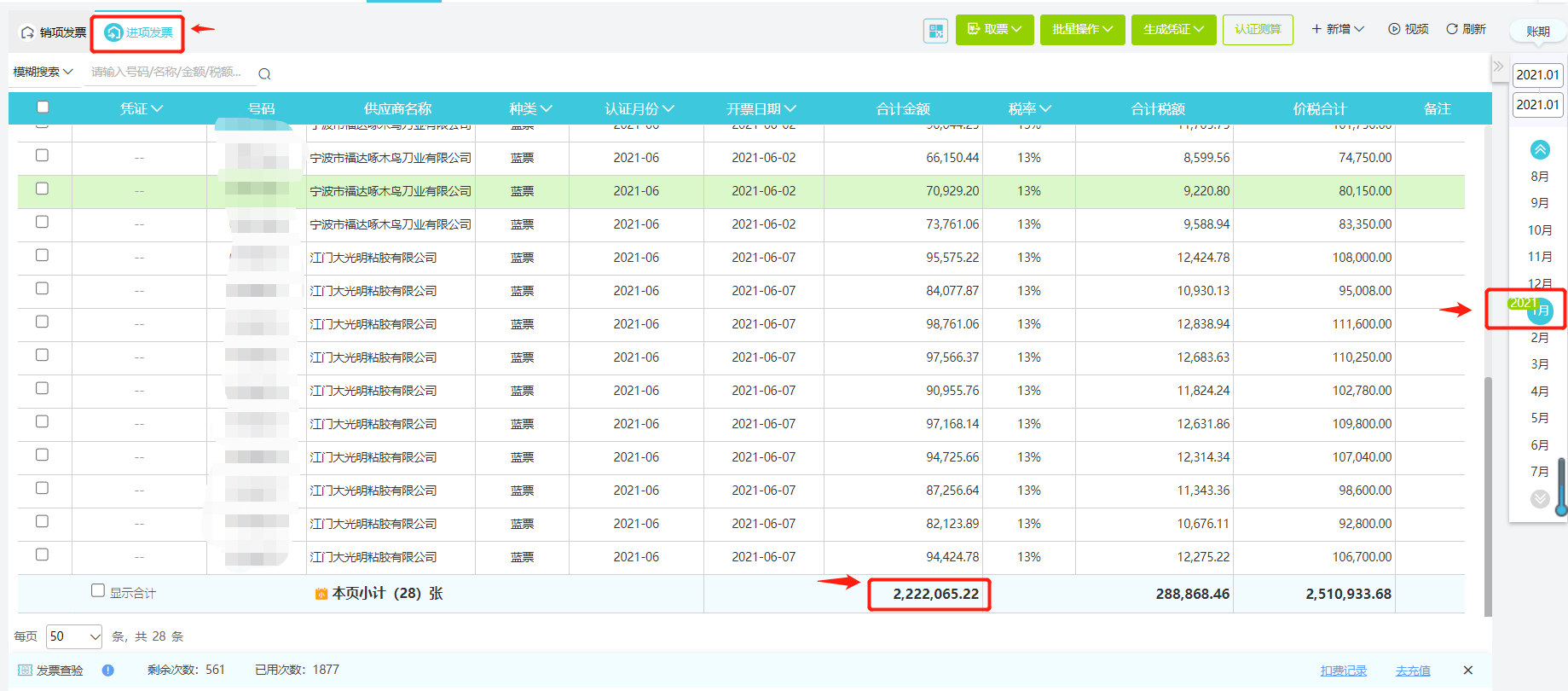
Task: Click tax amount 12,838.94
Action: click(1203, 324)
